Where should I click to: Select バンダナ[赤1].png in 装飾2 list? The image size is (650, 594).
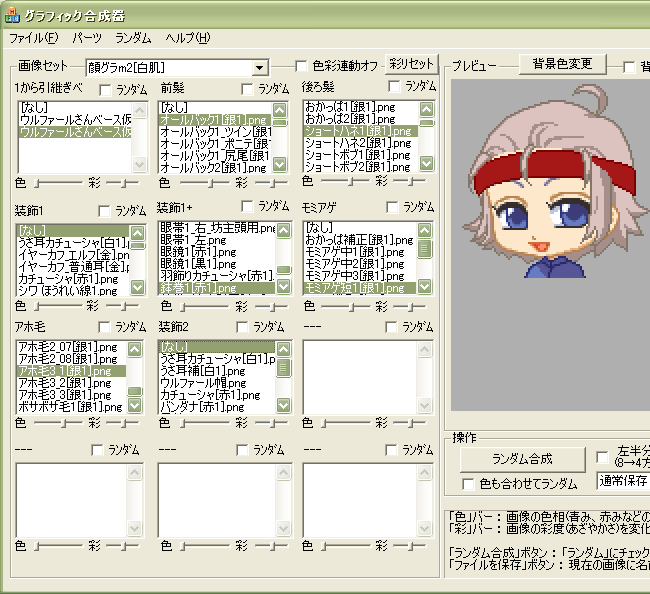point(218,407)
